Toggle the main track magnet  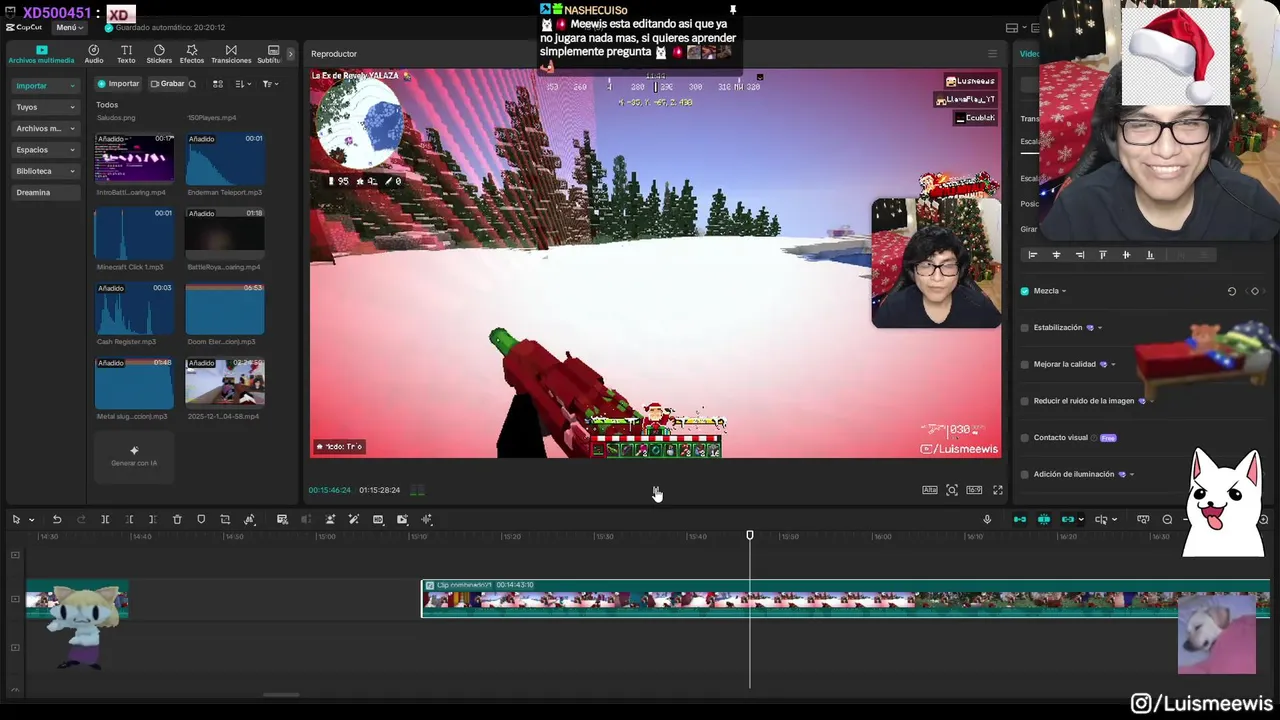tap(1020, 519)
